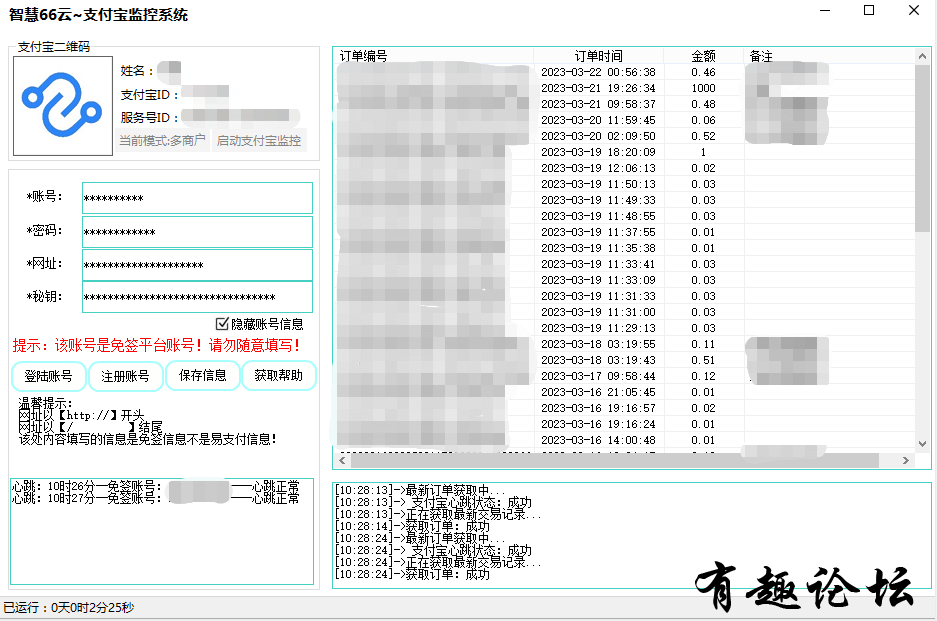Select order row 2023-03-19 11:33:41
The height and width of the screenshot is (621, 937).
click(x=624, y=264)
